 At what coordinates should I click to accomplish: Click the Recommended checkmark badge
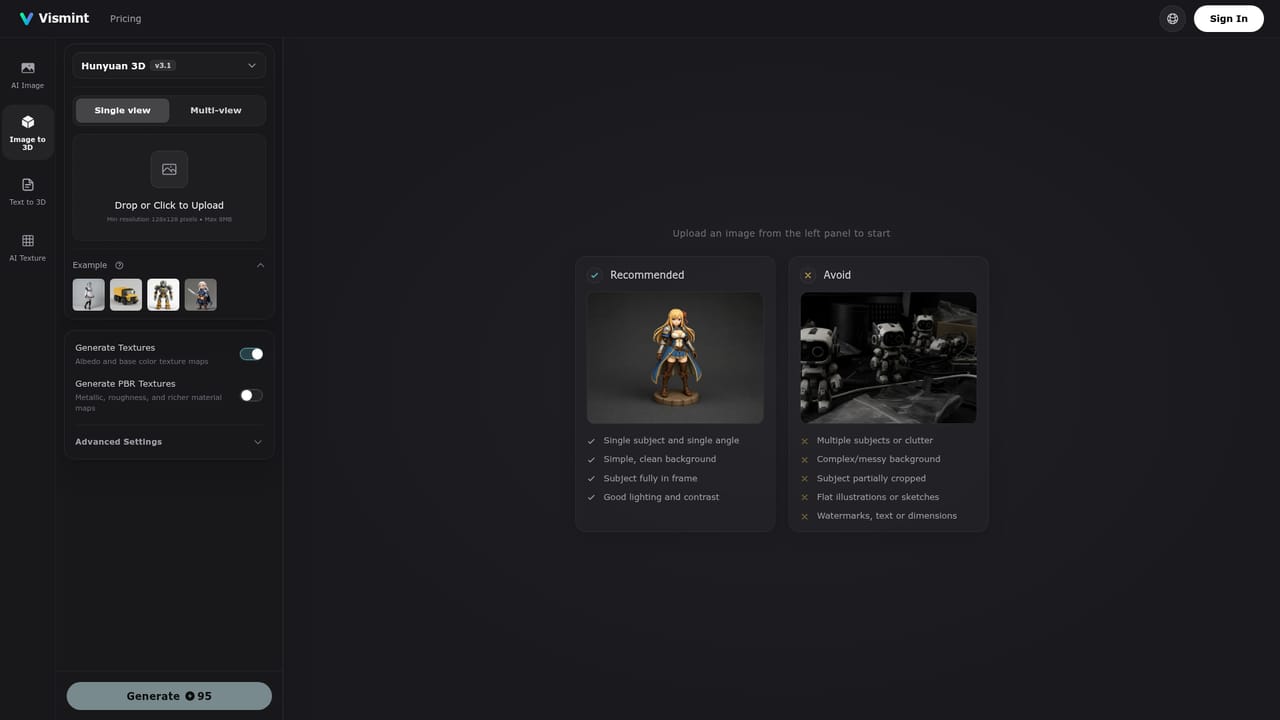(x=595, y=275)
